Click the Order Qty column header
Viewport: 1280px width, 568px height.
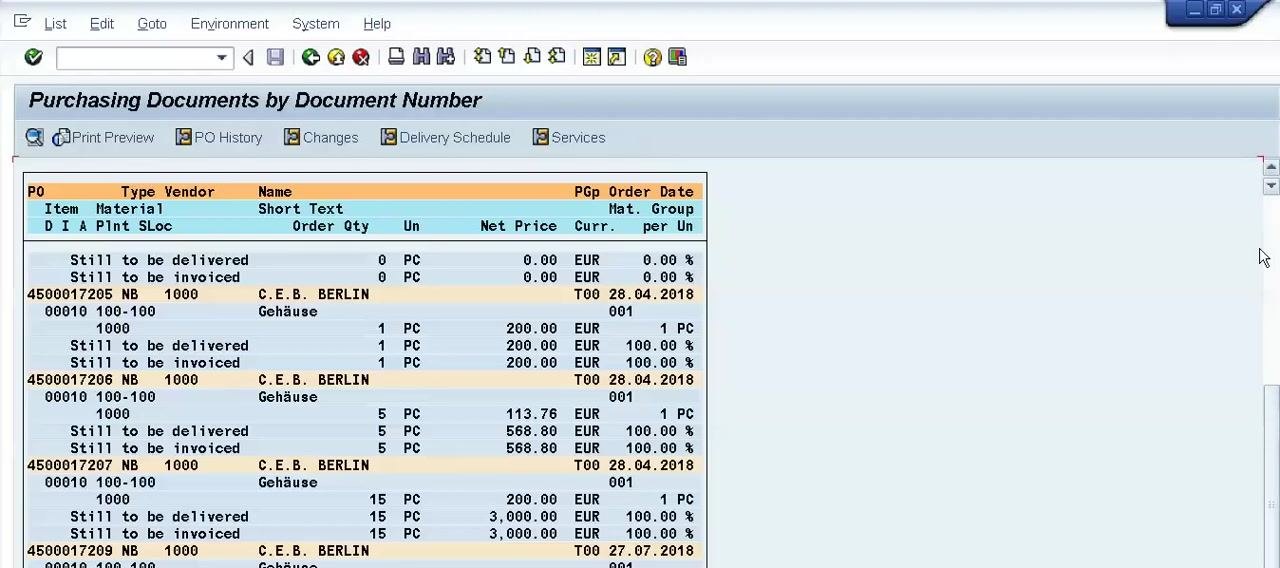[330, 226]
